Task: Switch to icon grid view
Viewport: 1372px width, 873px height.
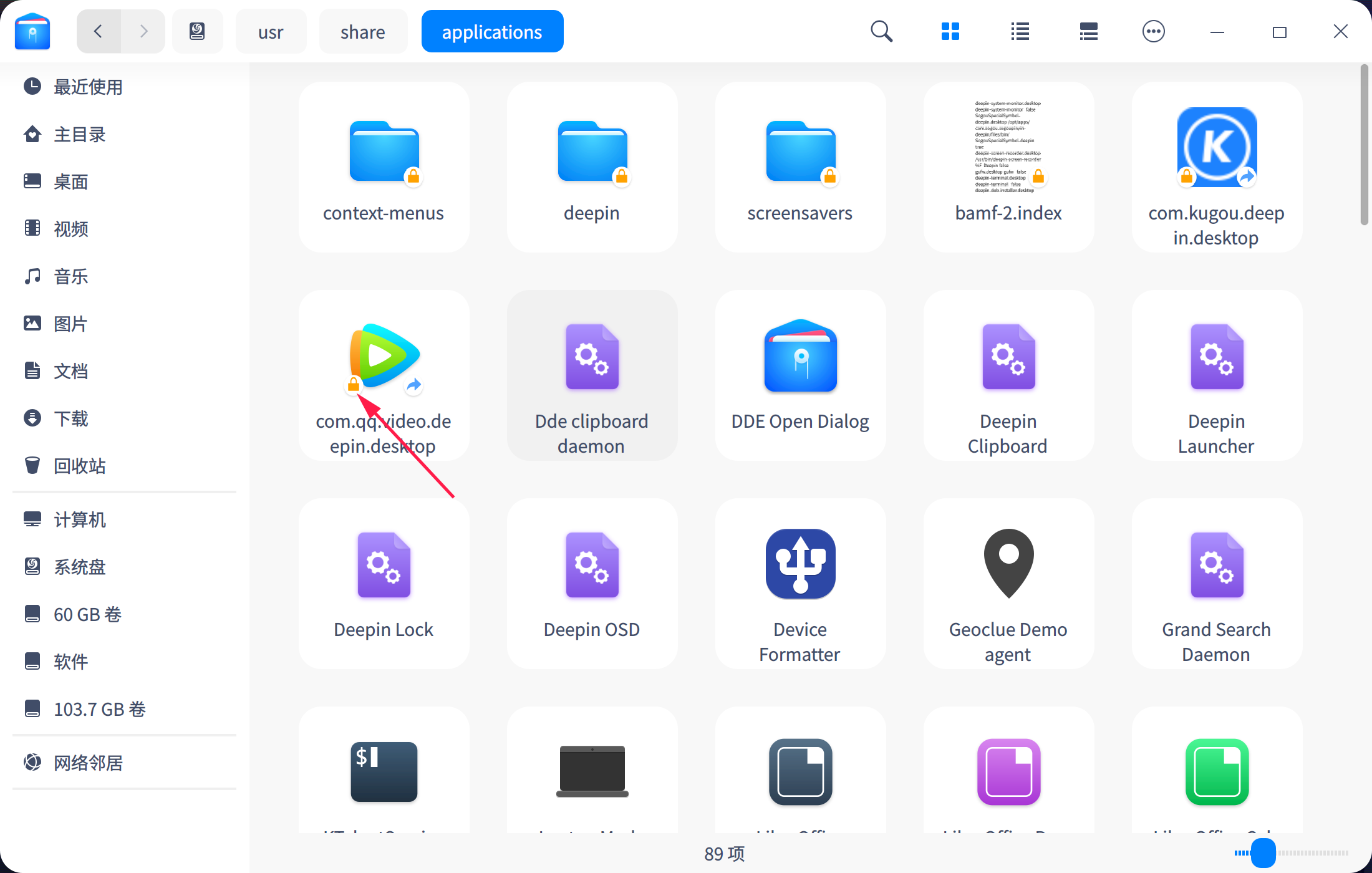Action: pyautogui.click(x=950, y=31)
